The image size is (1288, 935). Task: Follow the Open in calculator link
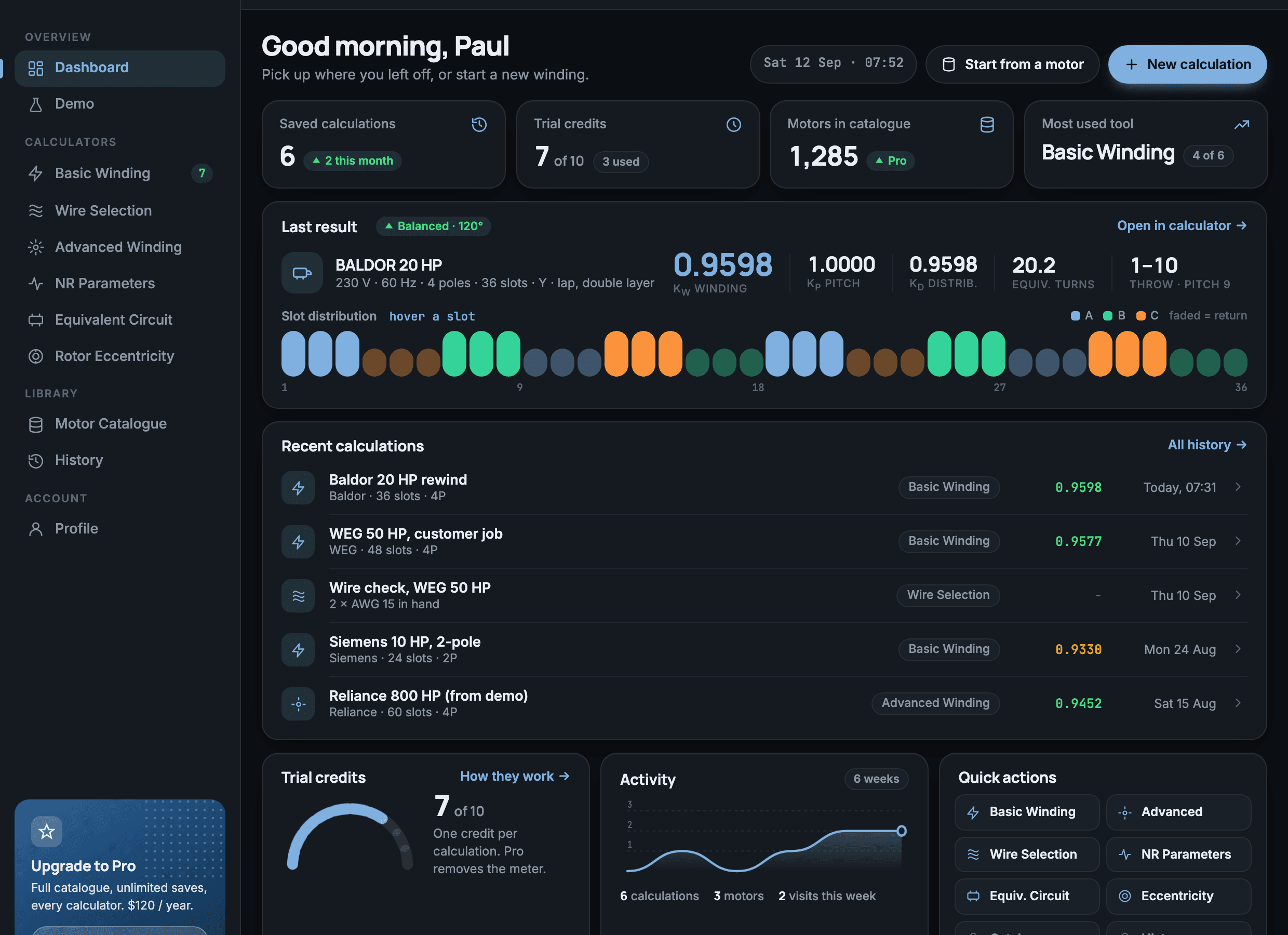[x=1182, y=225]
